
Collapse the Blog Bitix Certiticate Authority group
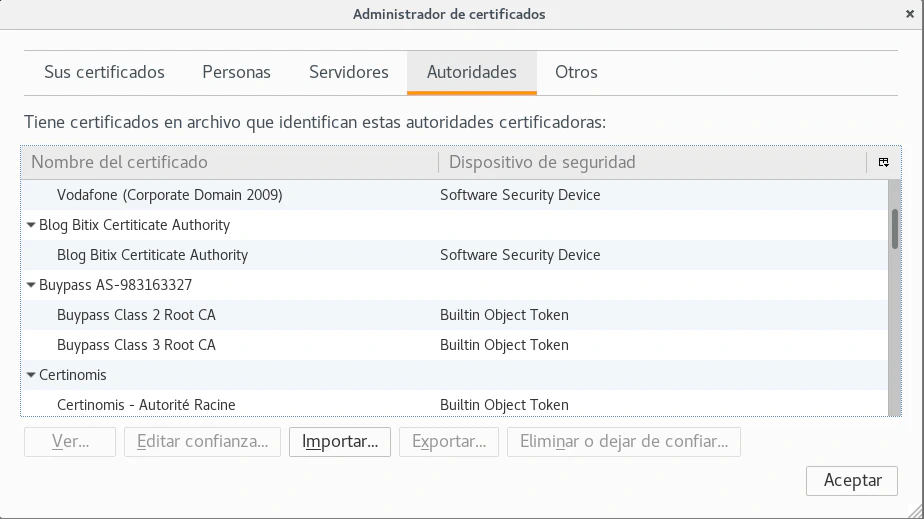tap(31, 226)
